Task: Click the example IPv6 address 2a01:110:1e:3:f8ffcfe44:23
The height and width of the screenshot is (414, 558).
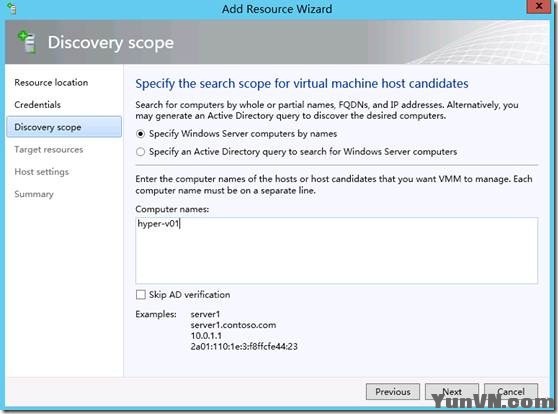Action: 244,346
